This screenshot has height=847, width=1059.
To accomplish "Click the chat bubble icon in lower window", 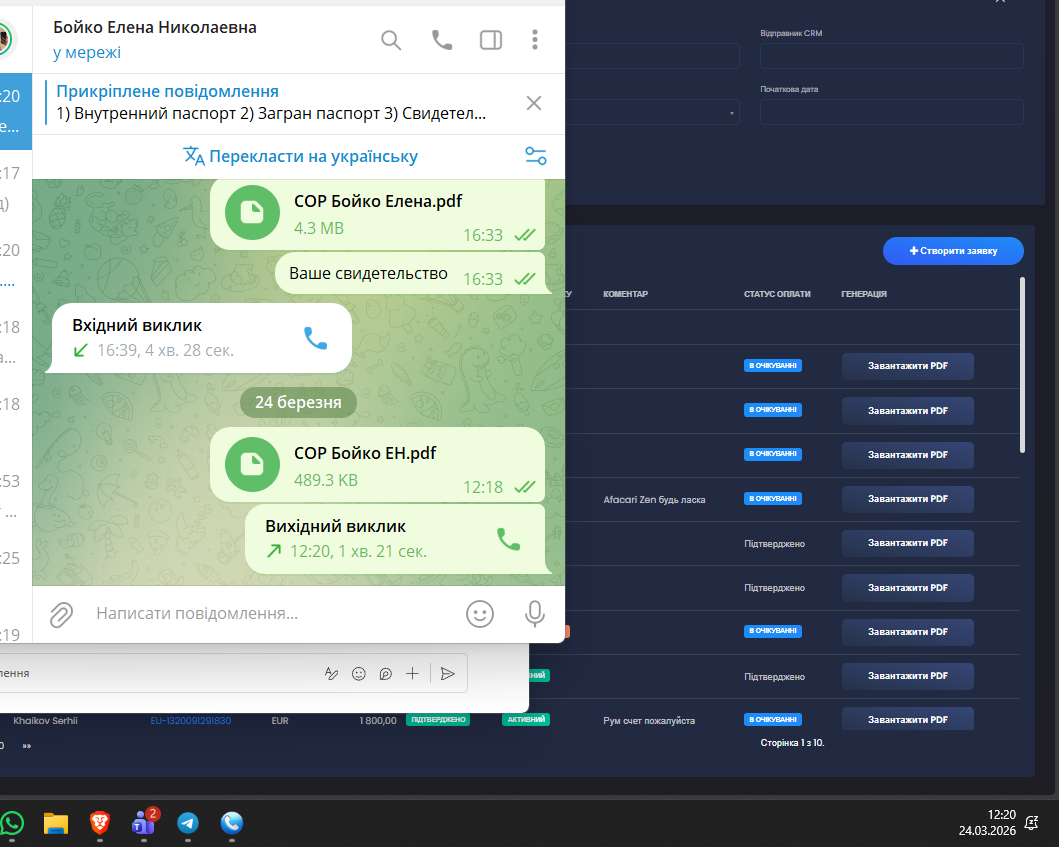I will click(x=386, y=673).
